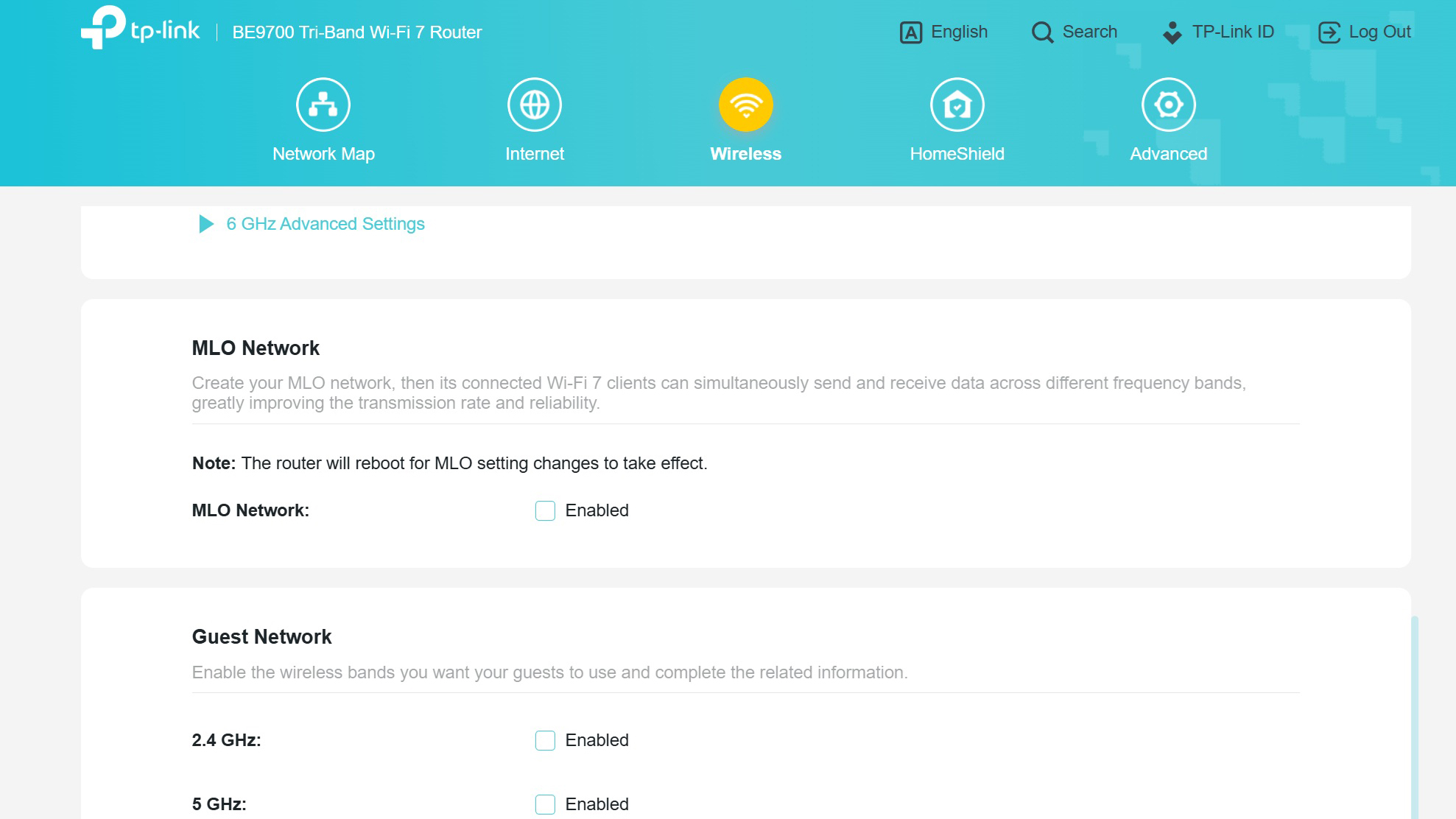
Task: Click the Log Out arrow icon
Action: 1329,32
